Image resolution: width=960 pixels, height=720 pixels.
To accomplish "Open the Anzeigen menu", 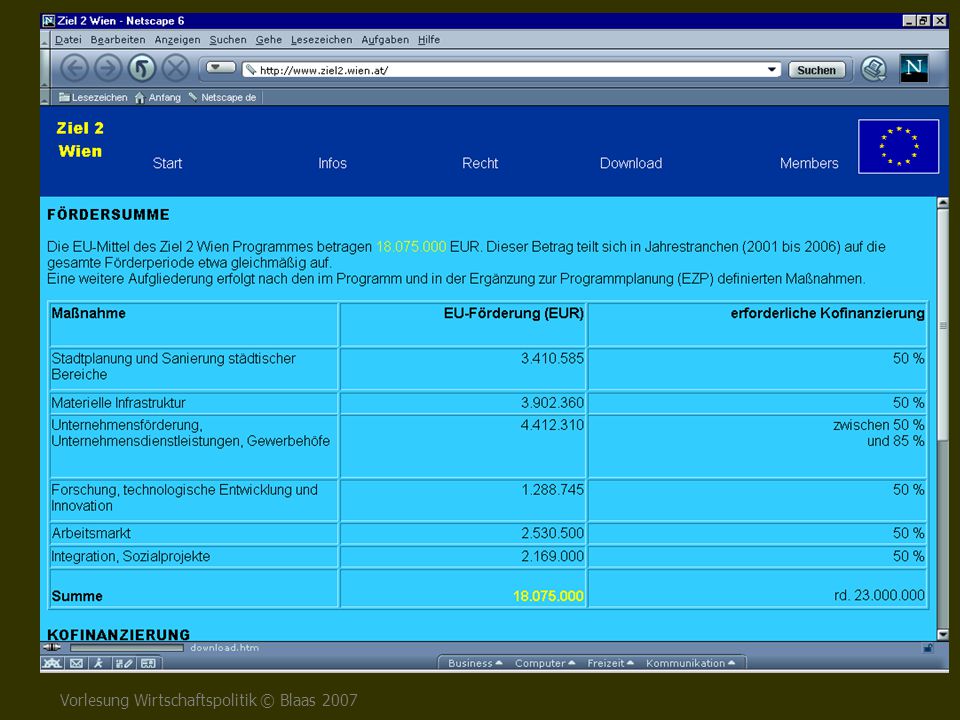I will click(178, 40).
